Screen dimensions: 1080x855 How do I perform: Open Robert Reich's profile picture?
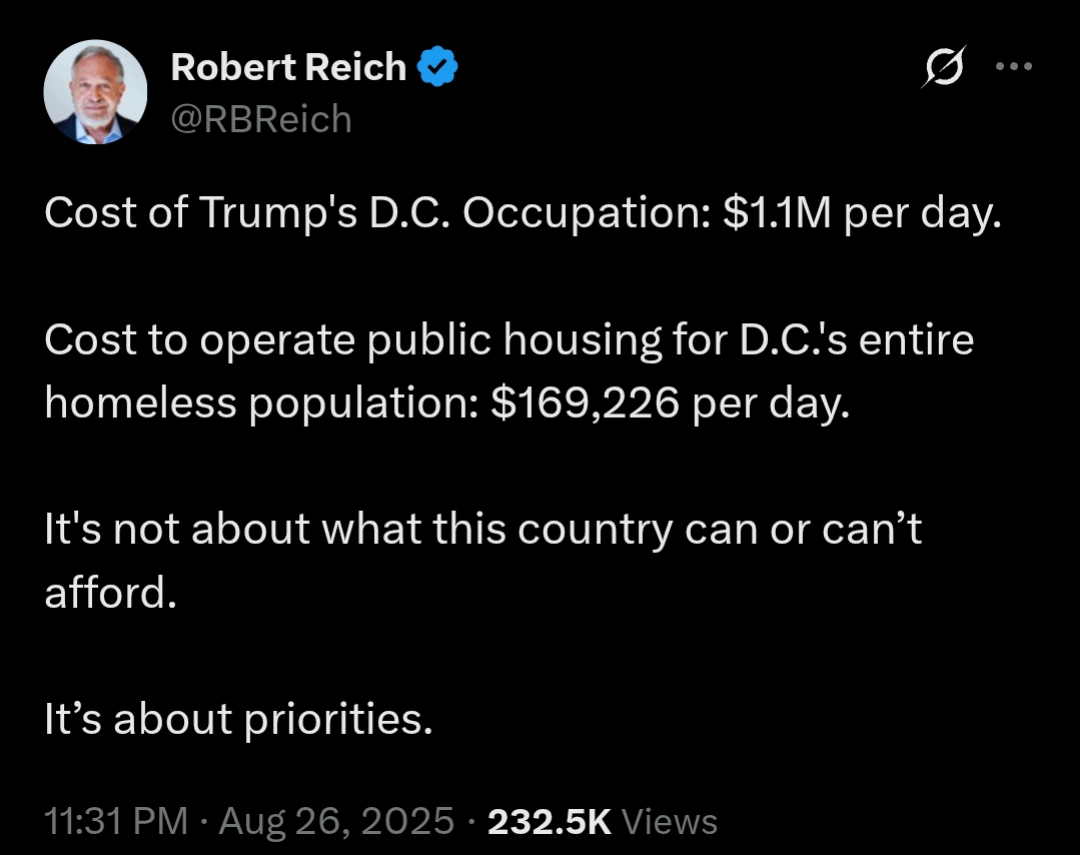95,92
